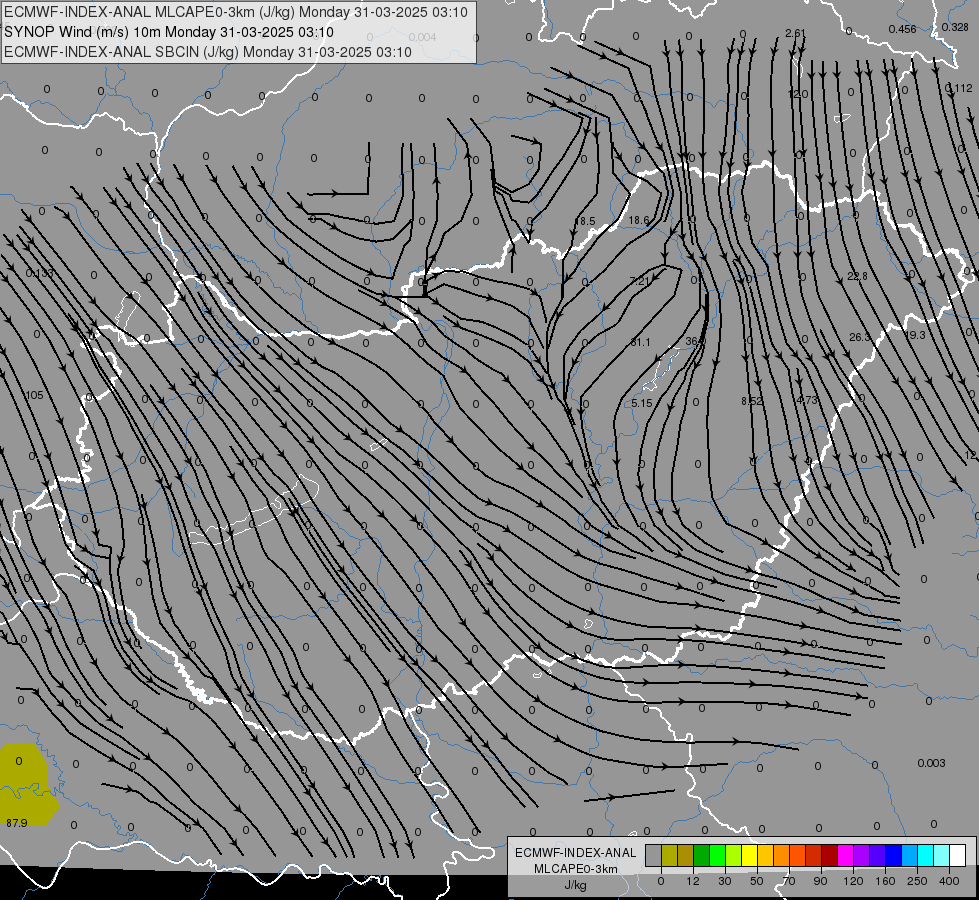This screenshot has width=979, height=900.
Task: Pick the pure blue legend swatch
Action: pos(893,855)
